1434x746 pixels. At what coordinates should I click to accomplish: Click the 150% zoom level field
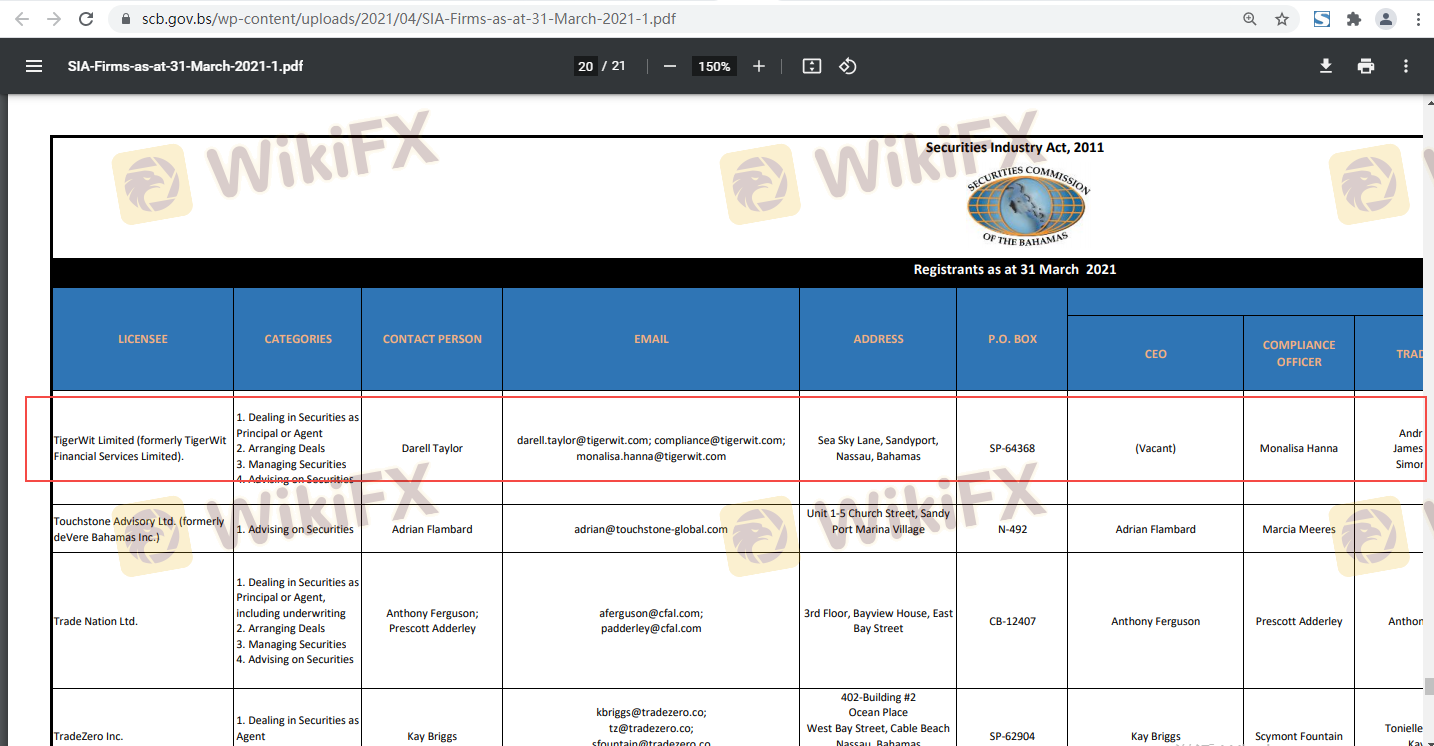714,66
